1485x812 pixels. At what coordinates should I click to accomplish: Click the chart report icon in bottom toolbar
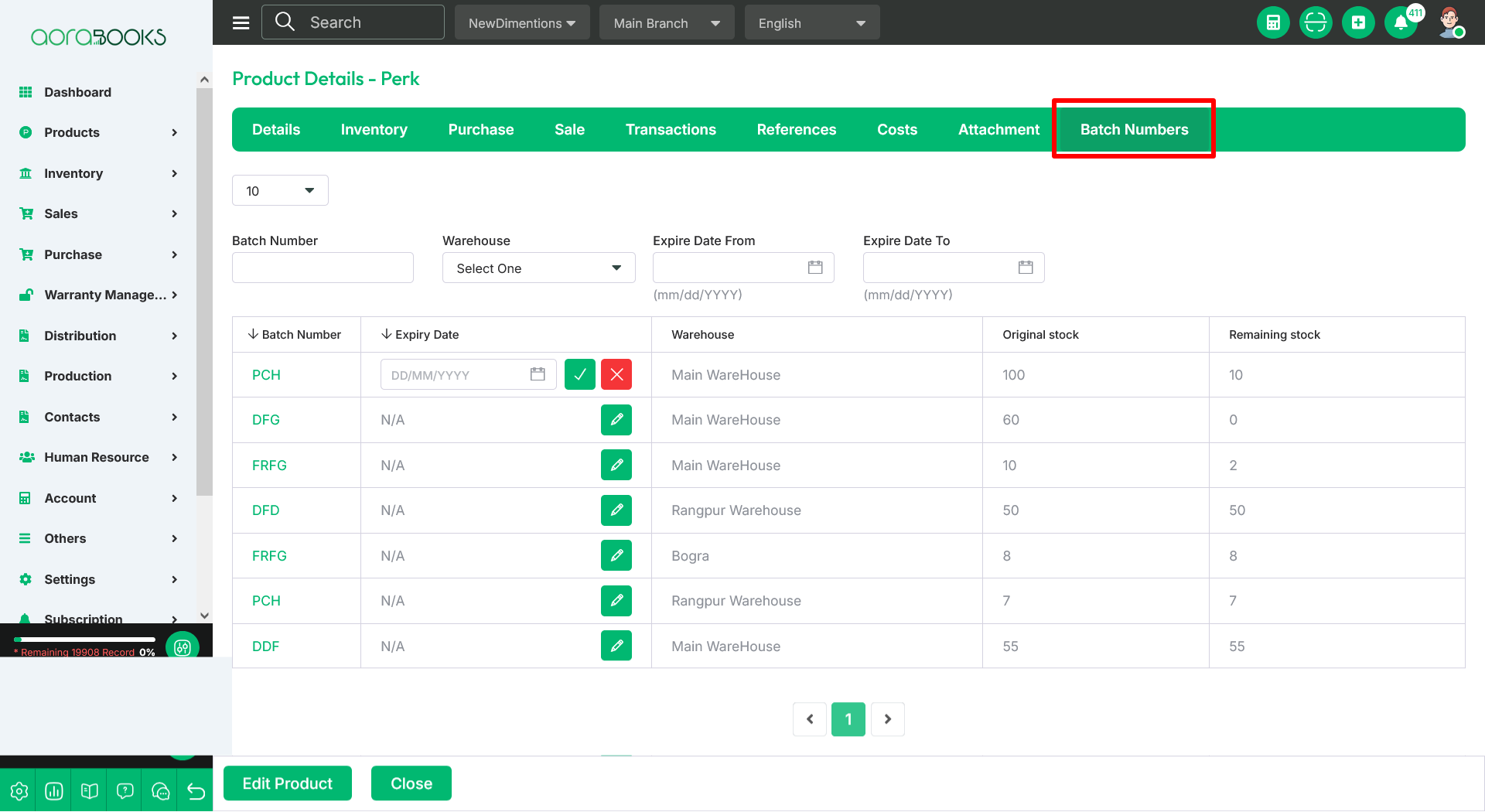54,791
